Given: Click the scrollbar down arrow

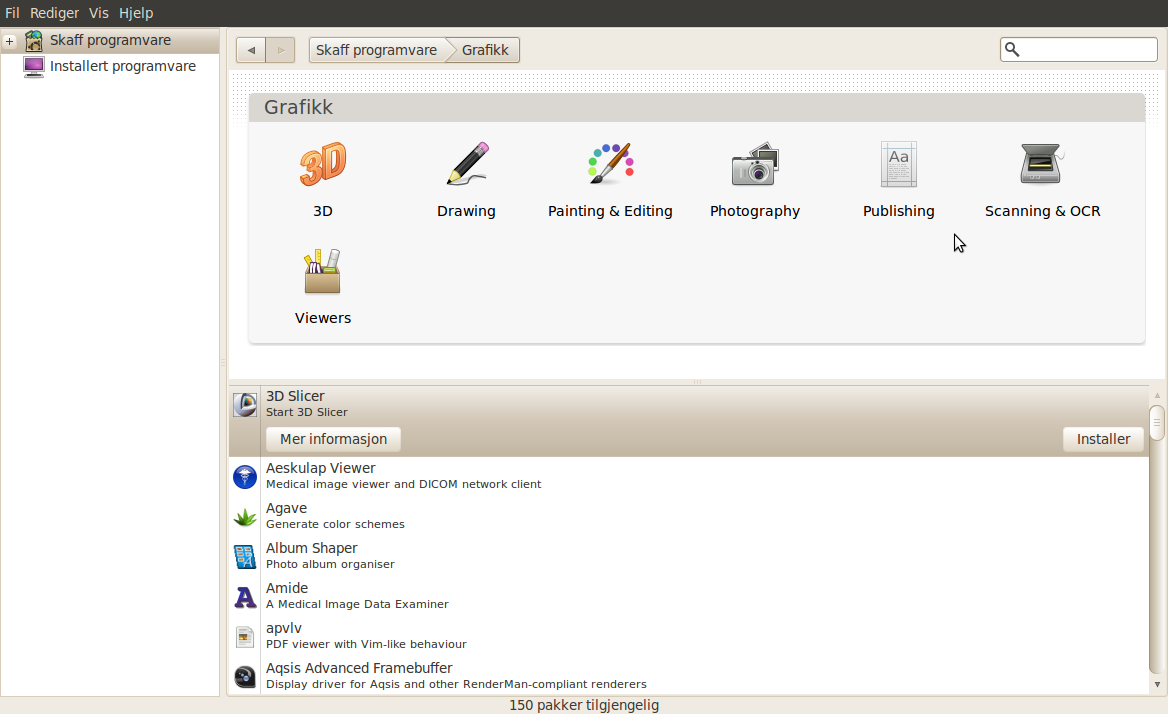Looking at the screenshot, I should pos(1157,684).
